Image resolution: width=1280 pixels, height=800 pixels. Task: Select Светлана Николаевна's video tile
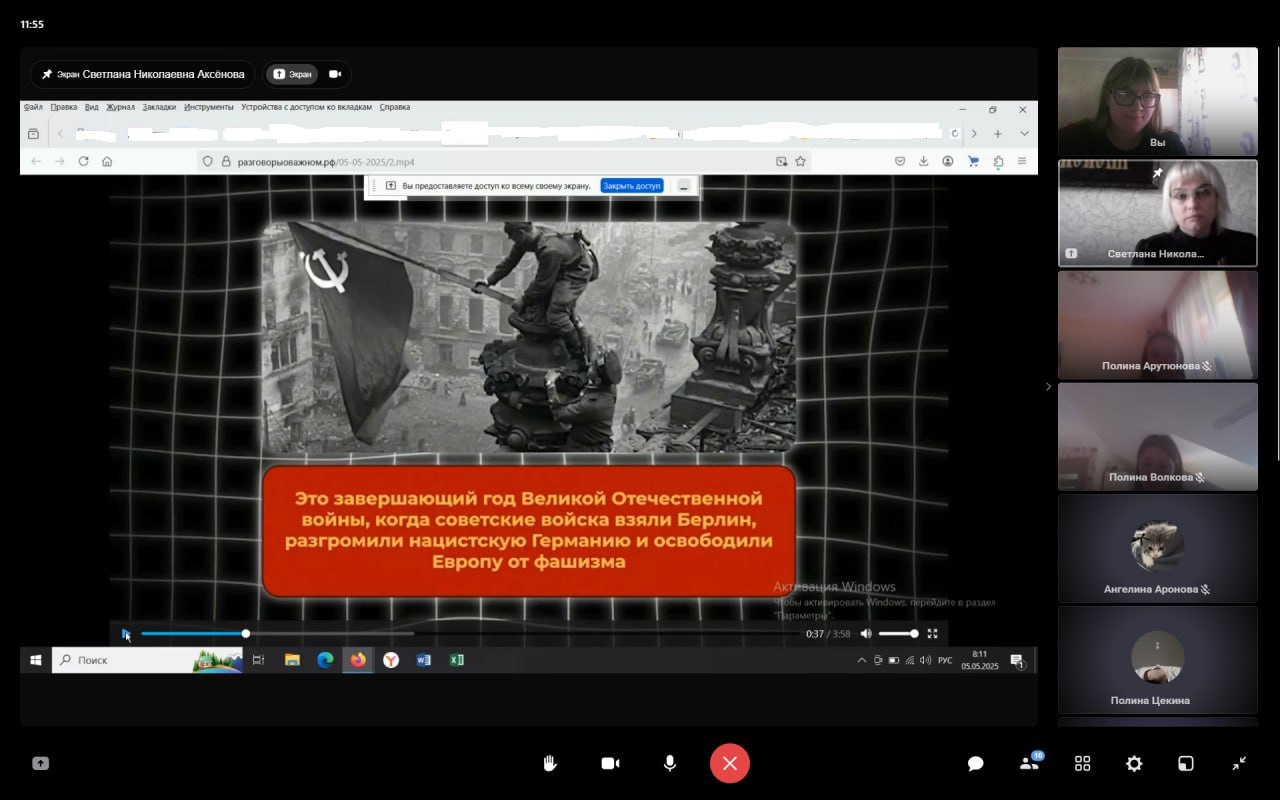click(1158, 213)
